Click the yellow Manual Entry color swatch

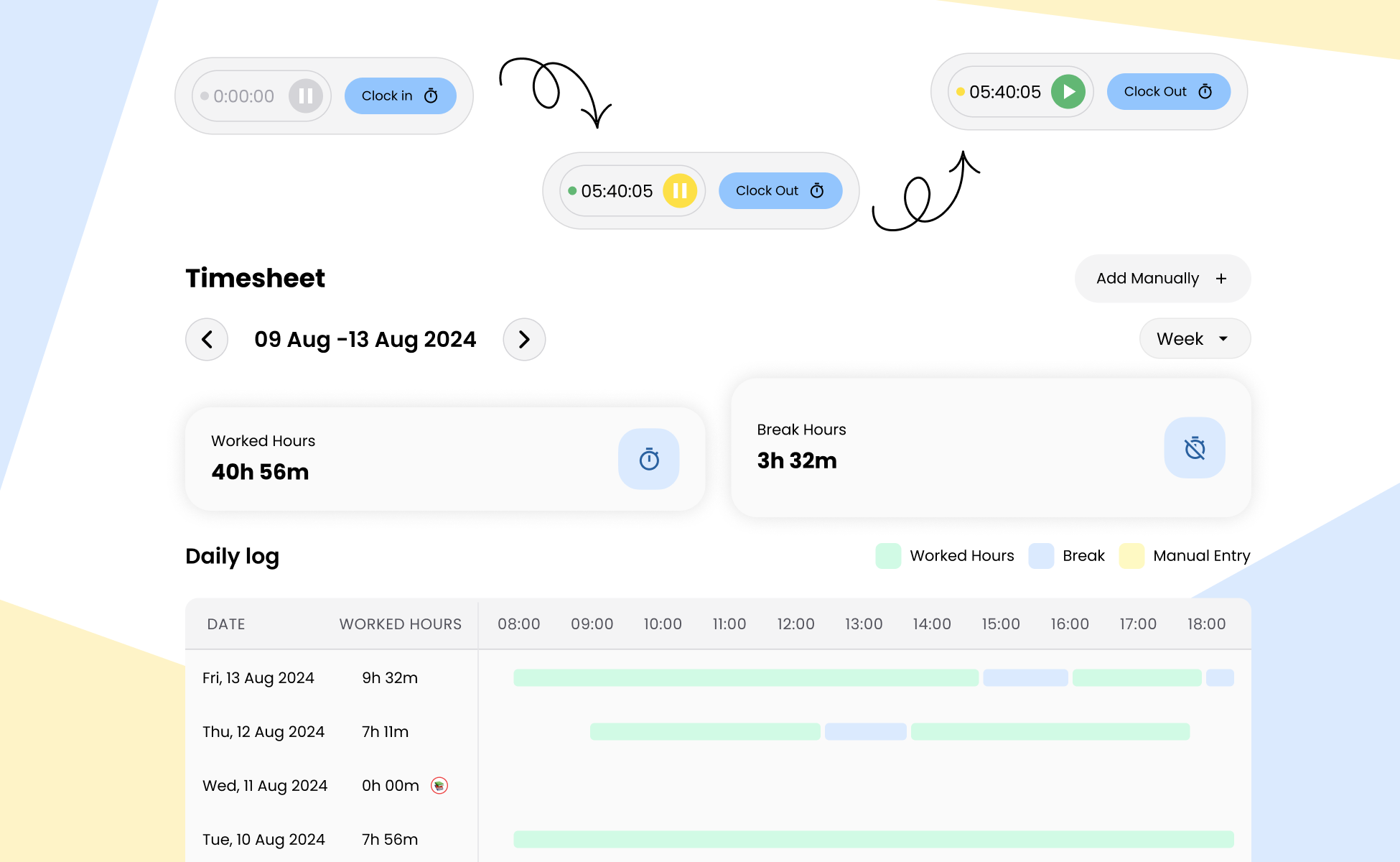pos(1130,555)
